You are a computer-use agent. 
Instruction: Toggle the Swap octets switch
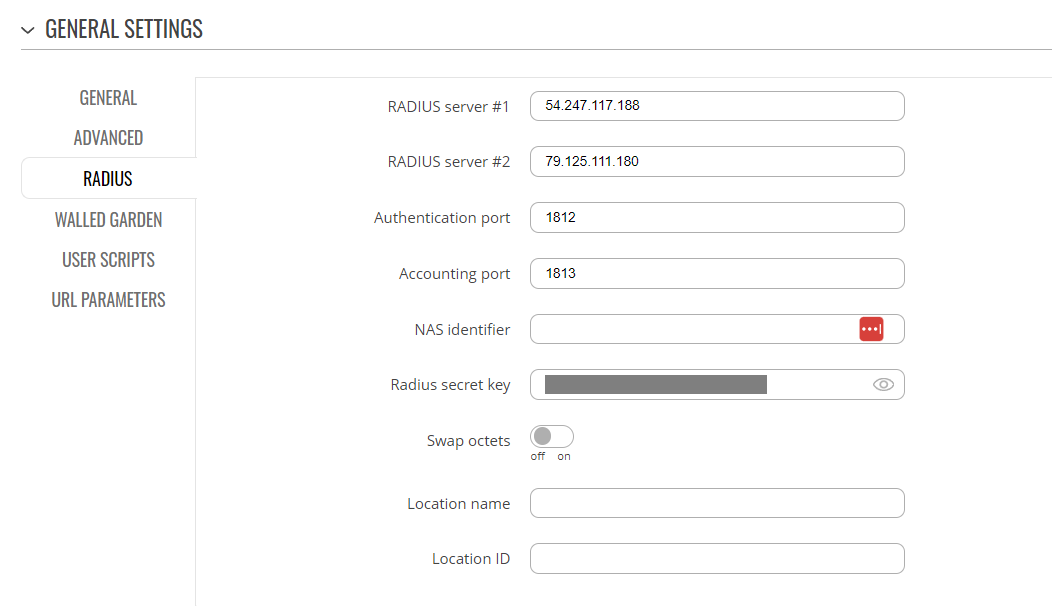552,437
